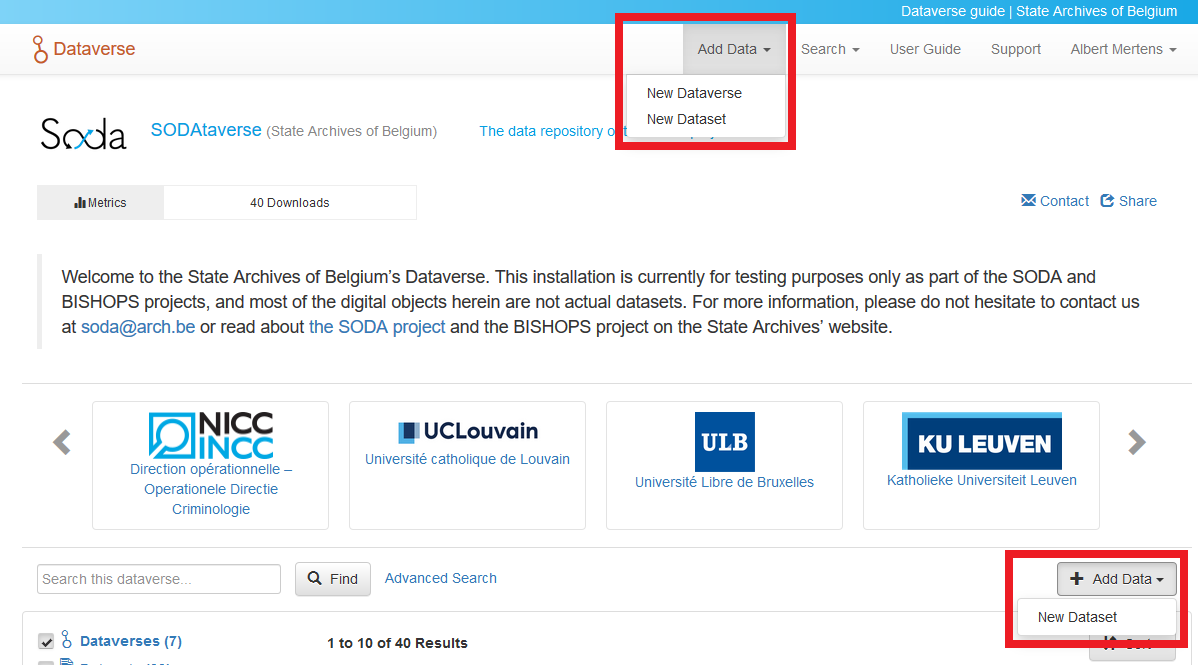The image size is (1198, 665).
Task: Click the SODAtaverse title link
Action: [206, 130]
